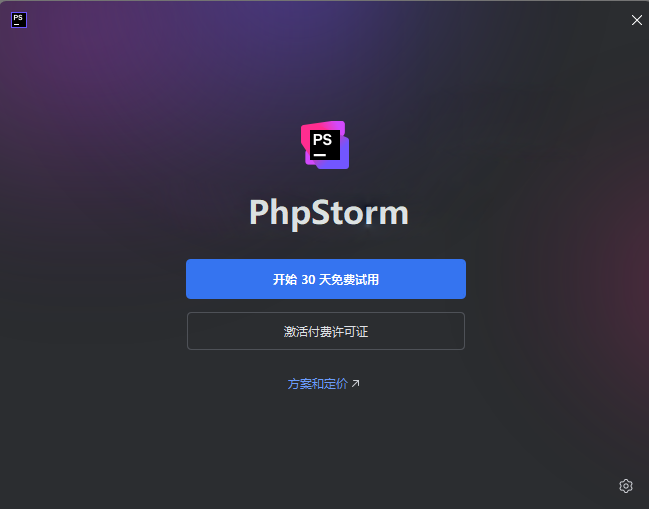Click the large PhpStorm logo

tap(325, 145)
